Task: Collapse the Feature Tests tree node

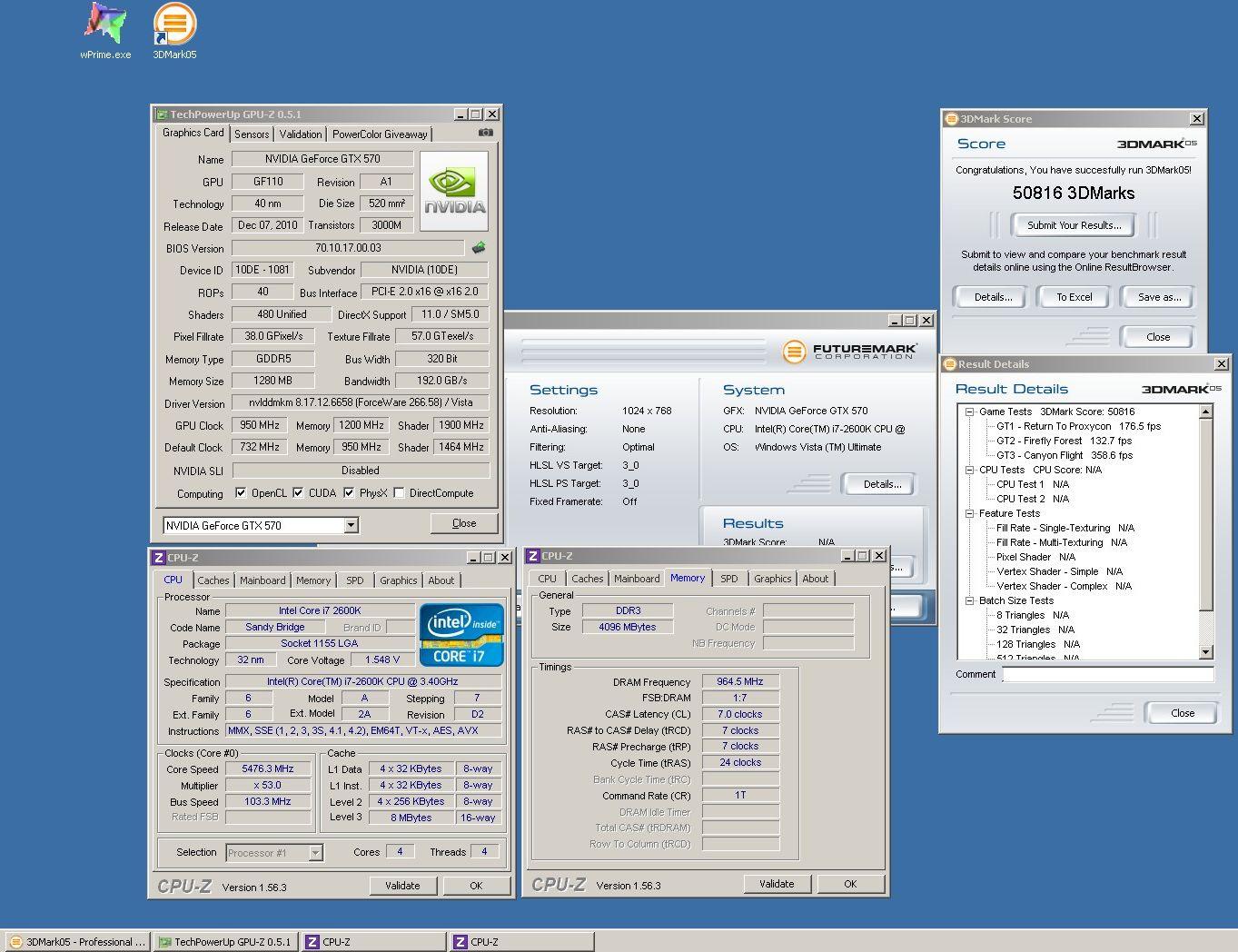Action: tap(969, 513)
